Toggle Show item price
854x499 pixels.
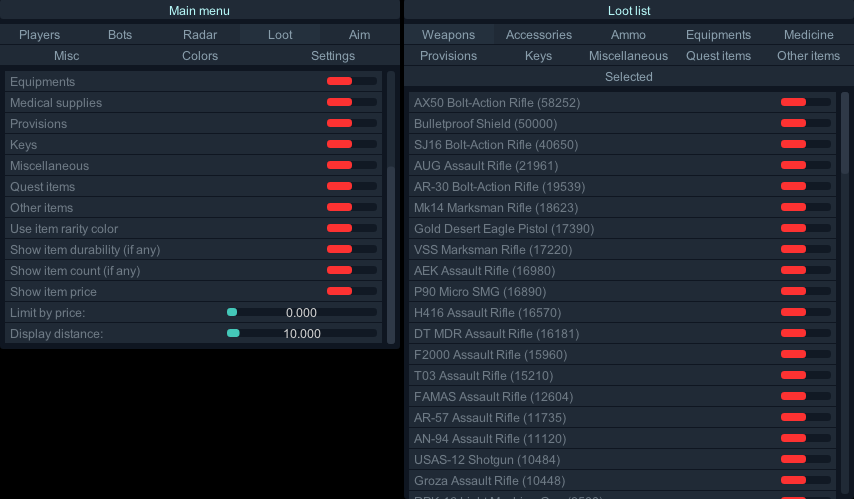pyautogui.click(x=352, y=291)
